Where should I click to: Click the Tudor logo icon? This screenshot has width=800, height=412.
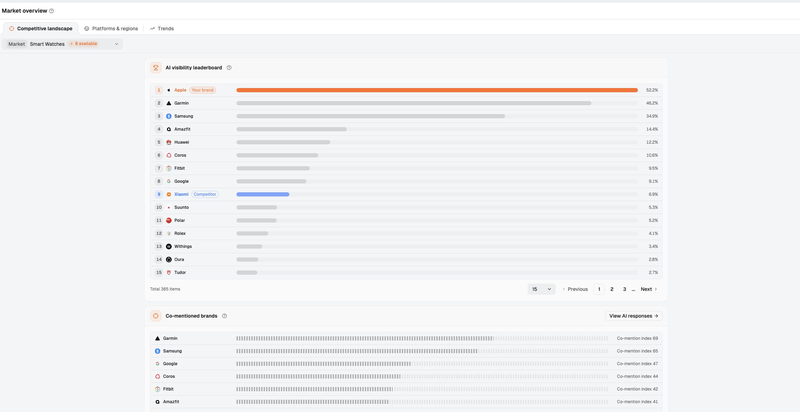pos(169,273)
